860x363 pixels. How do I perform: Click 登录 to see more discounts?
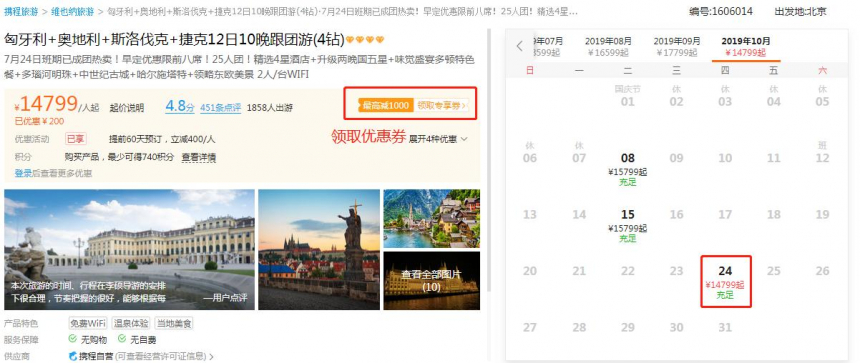coord(23,173)
